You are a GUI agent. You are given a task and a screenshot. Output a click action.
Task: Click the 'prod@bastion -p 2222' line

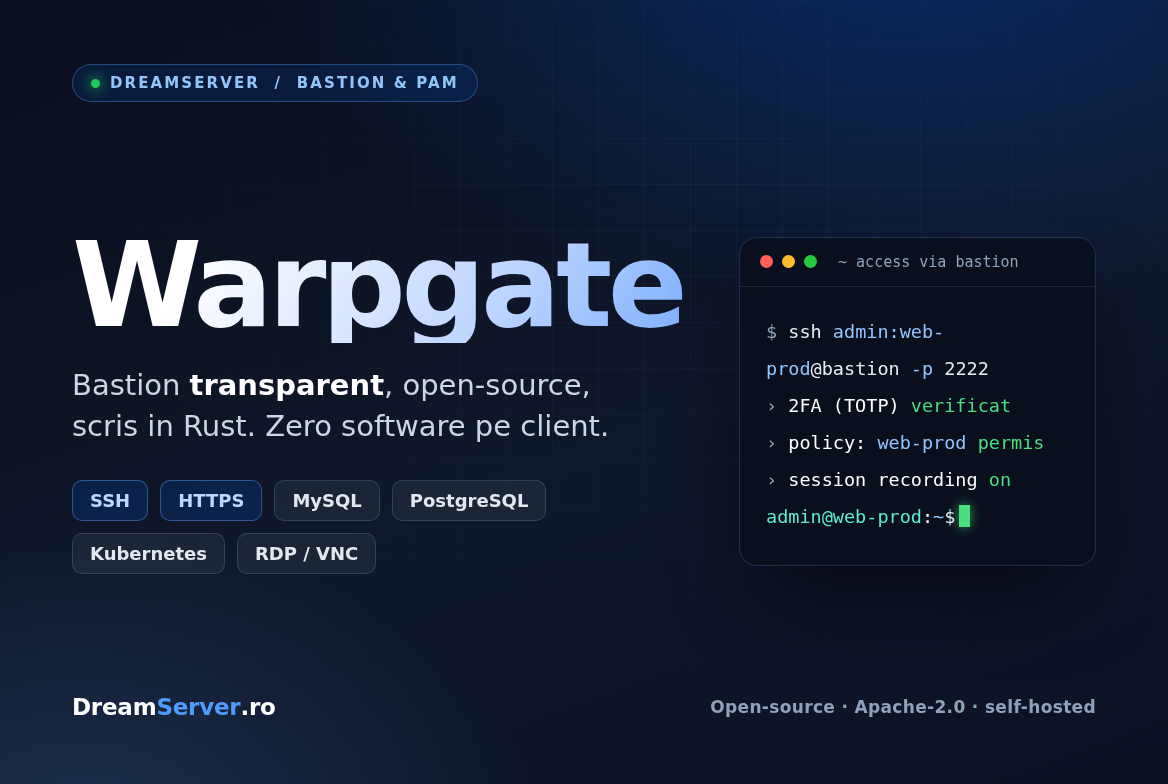(877, 369)
